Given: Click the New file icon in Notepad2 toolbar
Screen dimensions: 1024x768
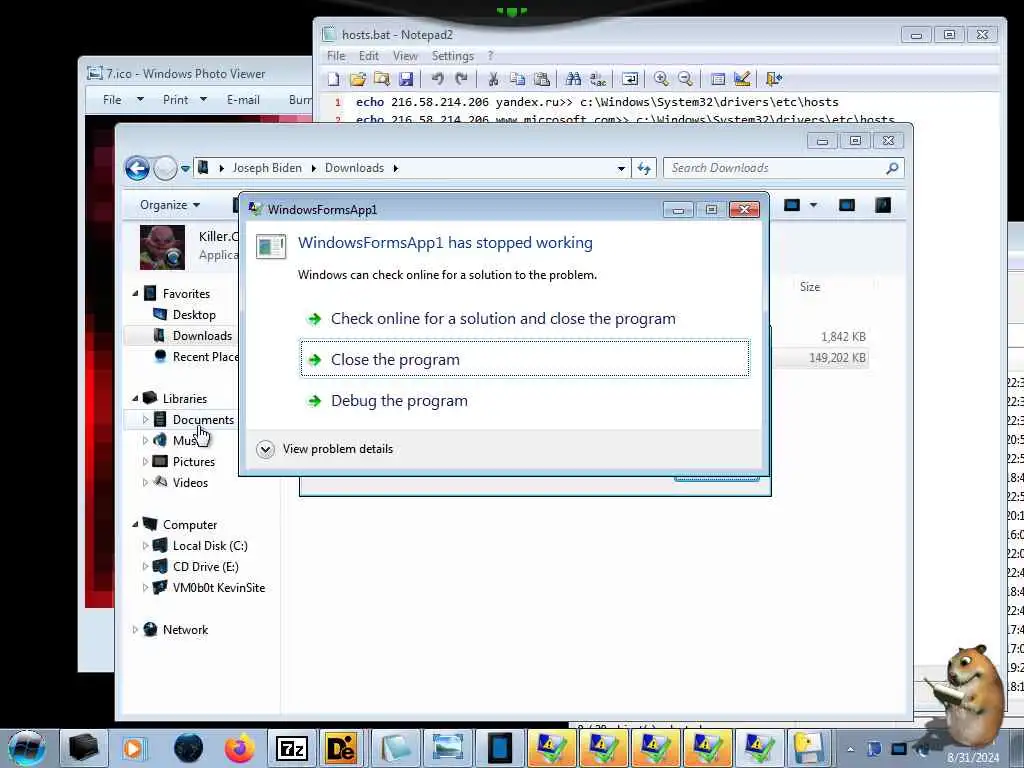Looking at the screenshot, I should click(333, 79).
